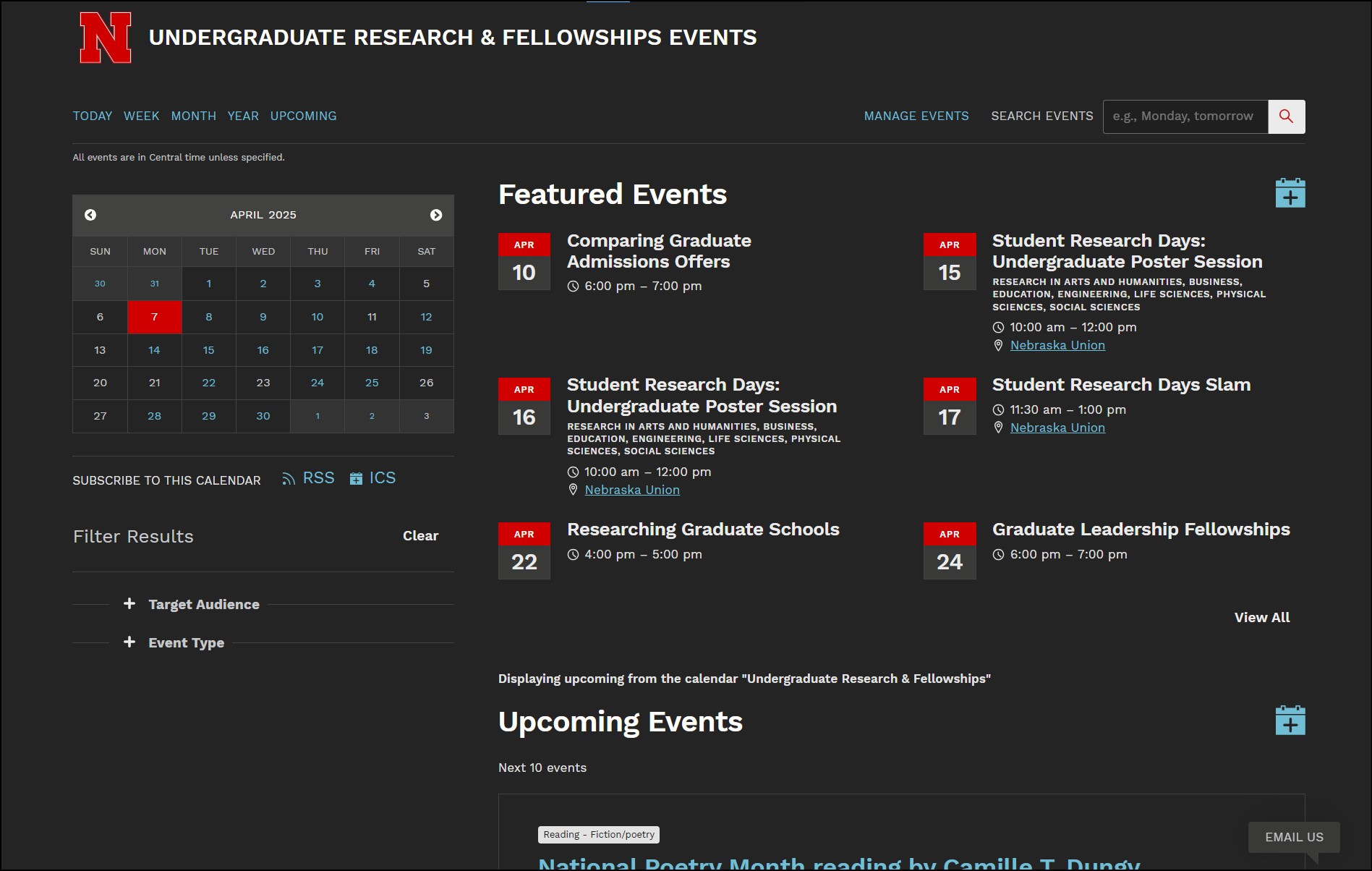
Task: Open Comparing Graduate Admissions Offers event
Action: pos(658,251)
